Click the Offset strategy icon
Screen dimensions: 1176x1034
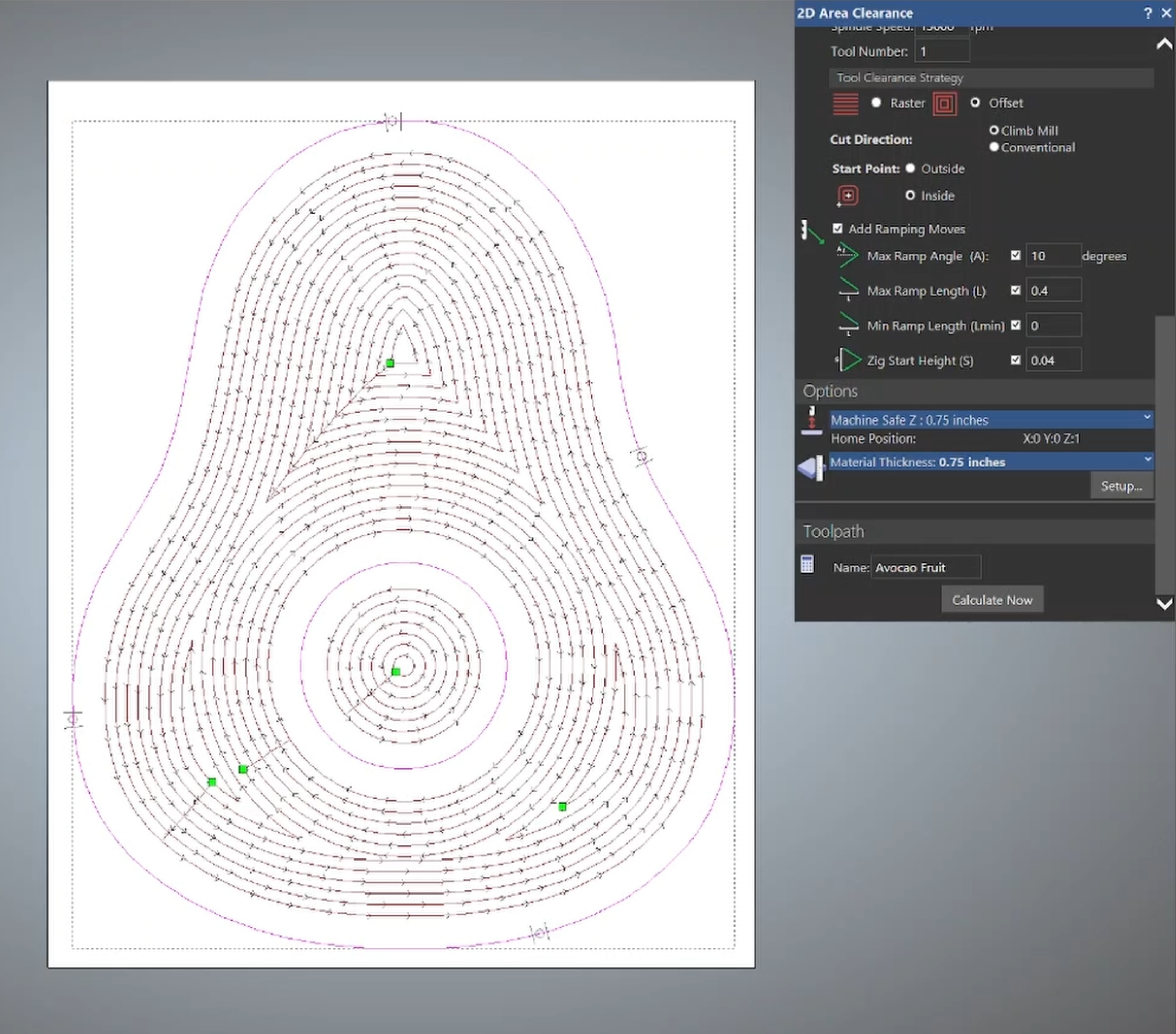pos(944,104)
